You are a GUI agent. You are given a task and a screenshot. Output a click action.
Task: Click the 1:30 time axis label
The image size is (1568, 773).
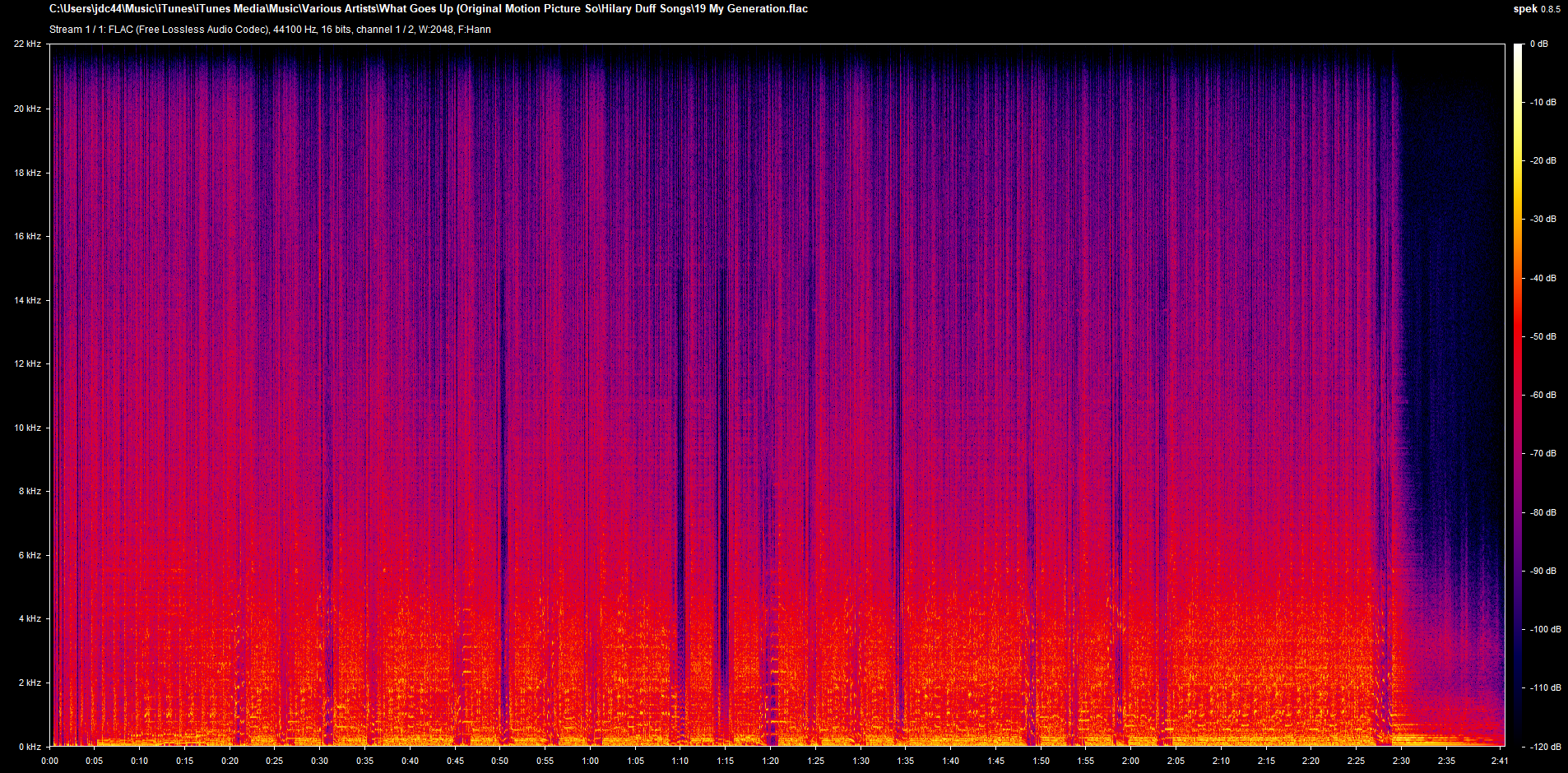[861, 761]
